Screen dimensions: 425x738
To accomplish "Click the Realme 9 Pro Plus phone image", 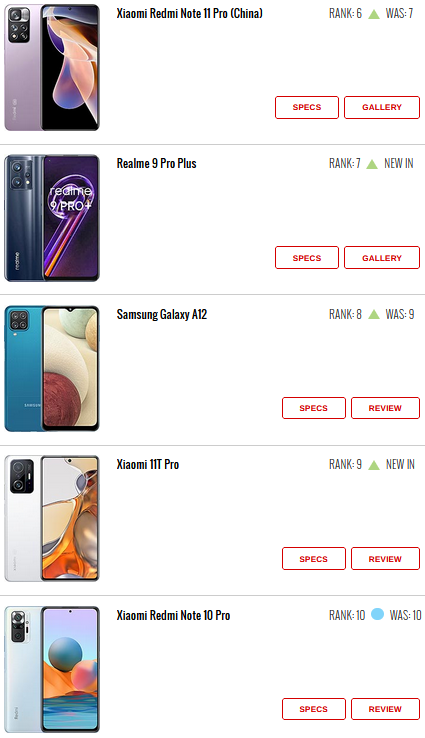I will 52,218.
